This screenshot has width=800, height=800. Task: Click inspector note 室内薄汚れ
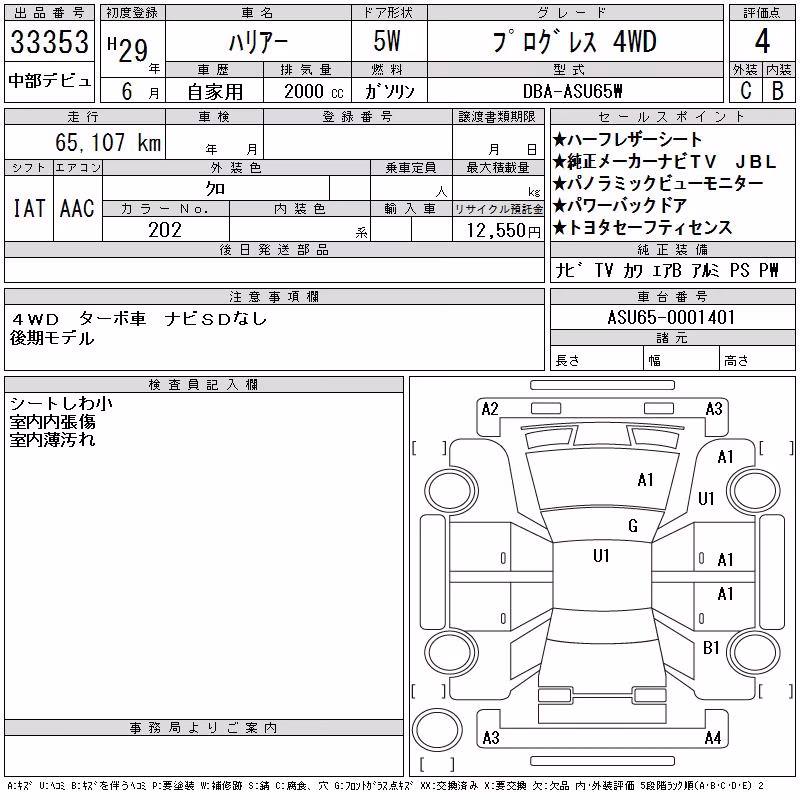52,439
